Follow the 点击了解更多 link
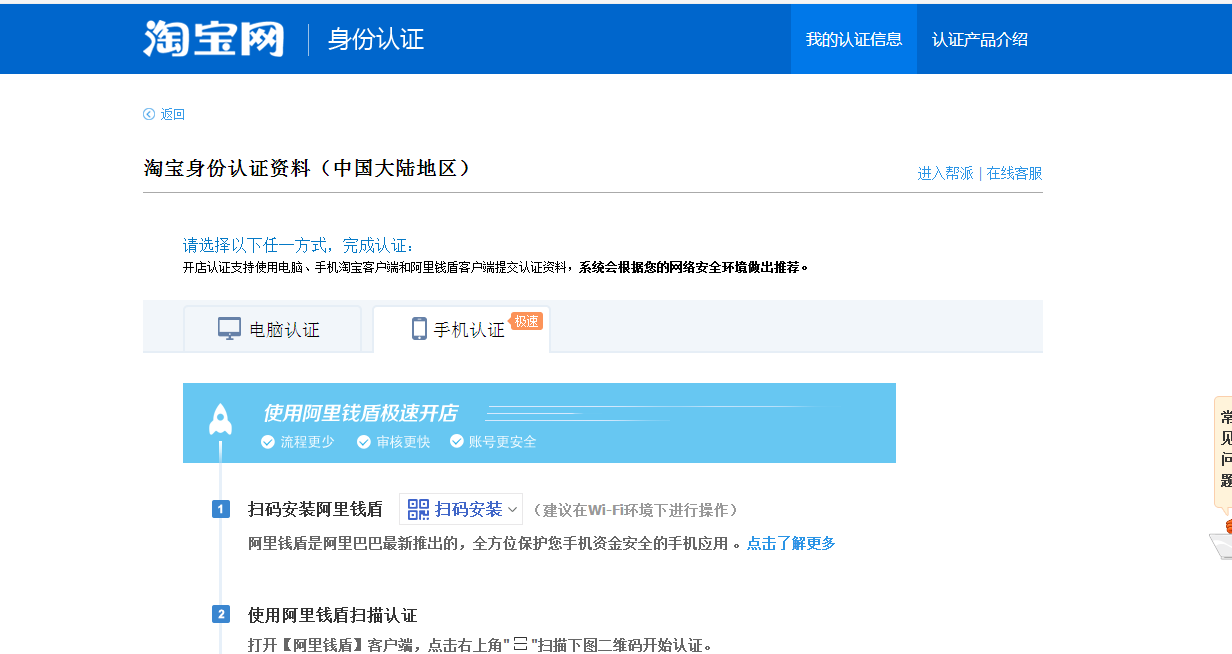Image resolution: width=1232 pixels, height=654 pixels. point(790,543)
